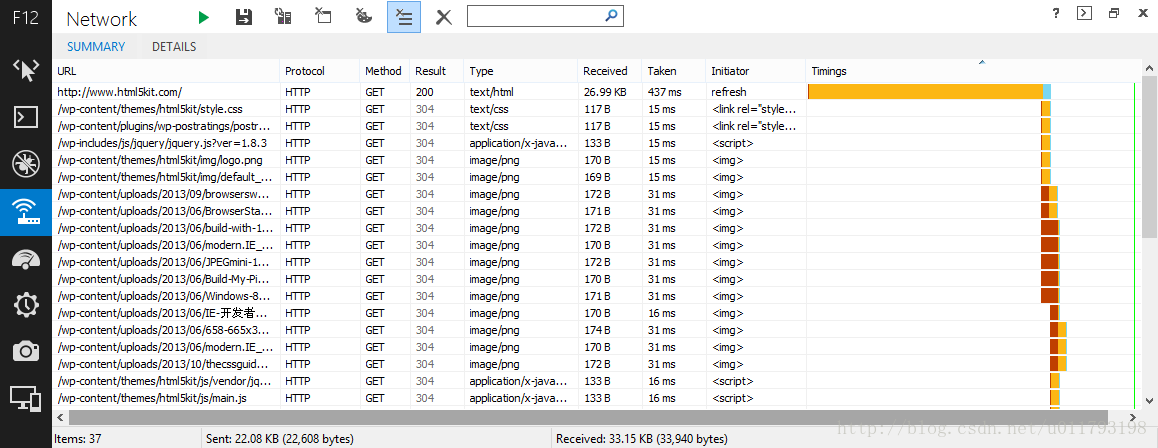Image resolution: width=1158 pixels, height=448 pixels.
Task: Toggle the highlighted clear entries on navigate button
Action: click(x=404, y=17)
